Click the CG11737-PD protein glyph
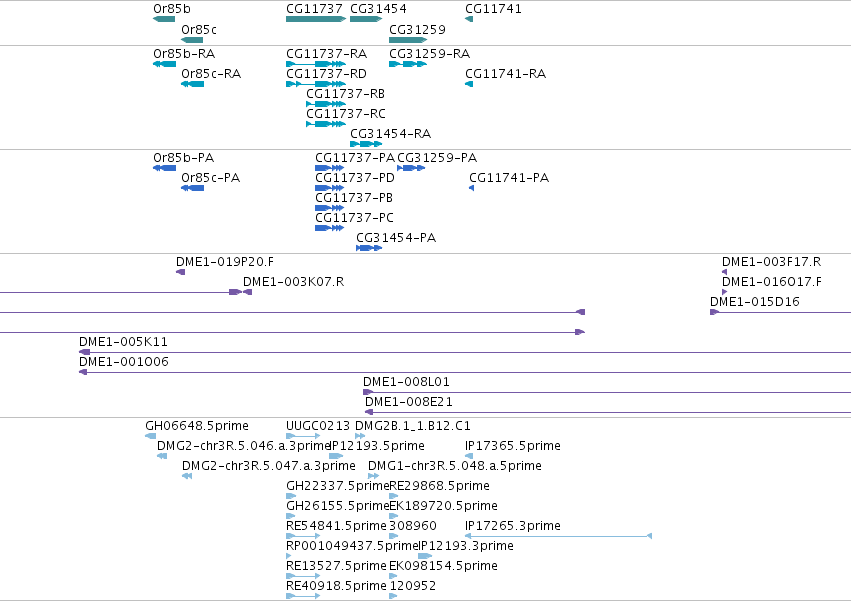 click(329, 188)
